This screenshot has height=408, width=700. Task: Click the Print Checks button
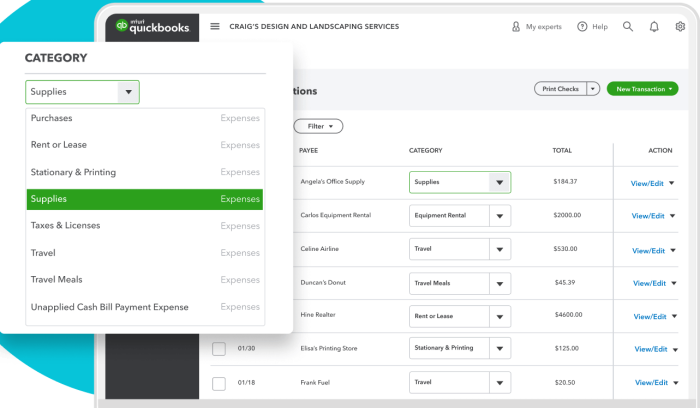560,89
